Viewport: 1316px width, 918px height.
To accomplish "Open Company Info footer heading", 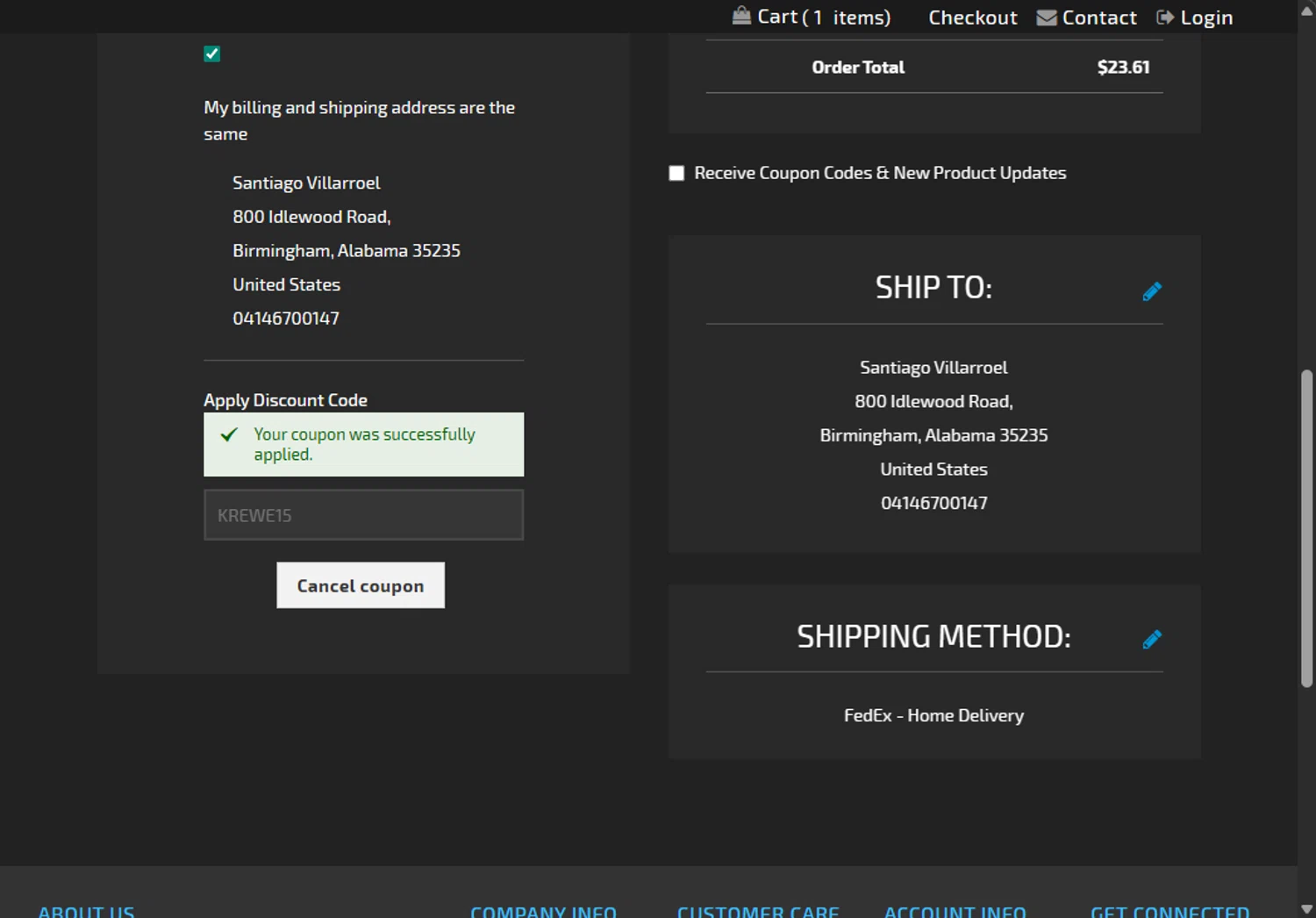I will click(x=543, y=912).
